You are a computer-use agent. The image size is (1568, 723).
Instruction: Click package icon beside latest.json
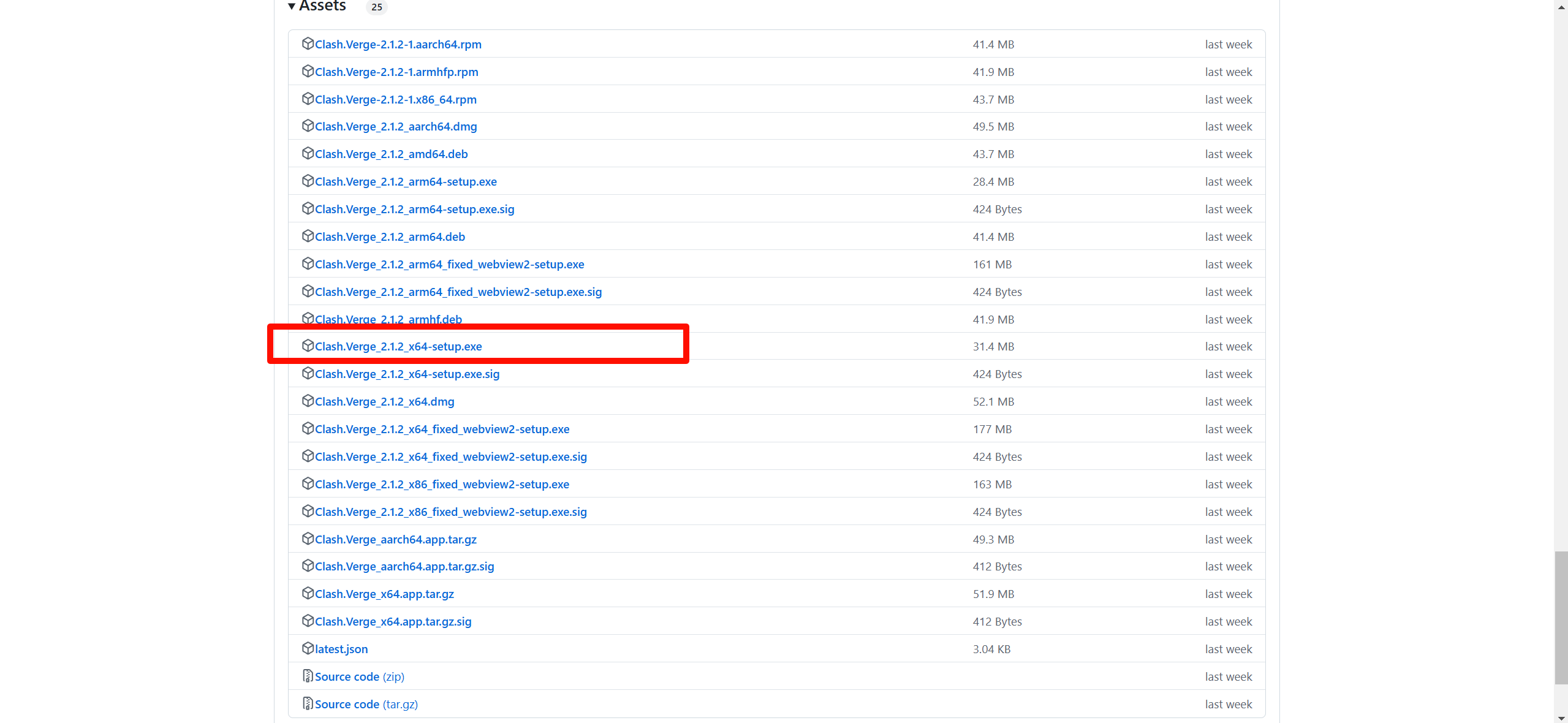(x=308, y=648)
